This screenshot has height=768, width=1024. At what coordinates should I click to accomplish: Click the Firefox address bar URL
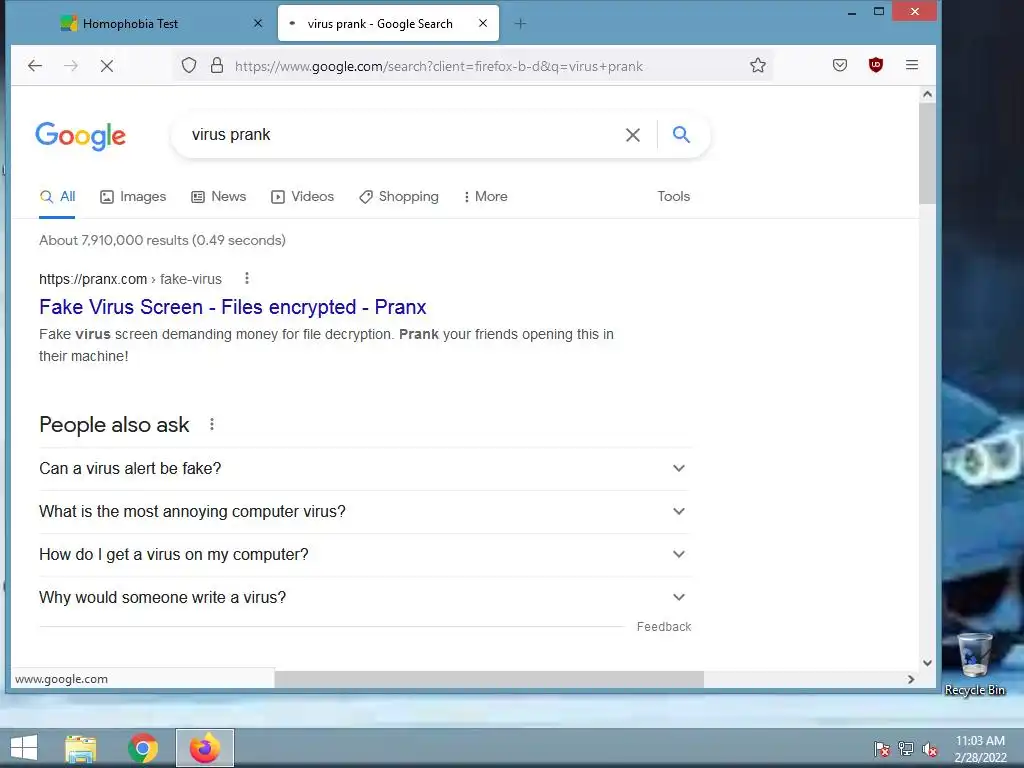(x=439, y=66)
